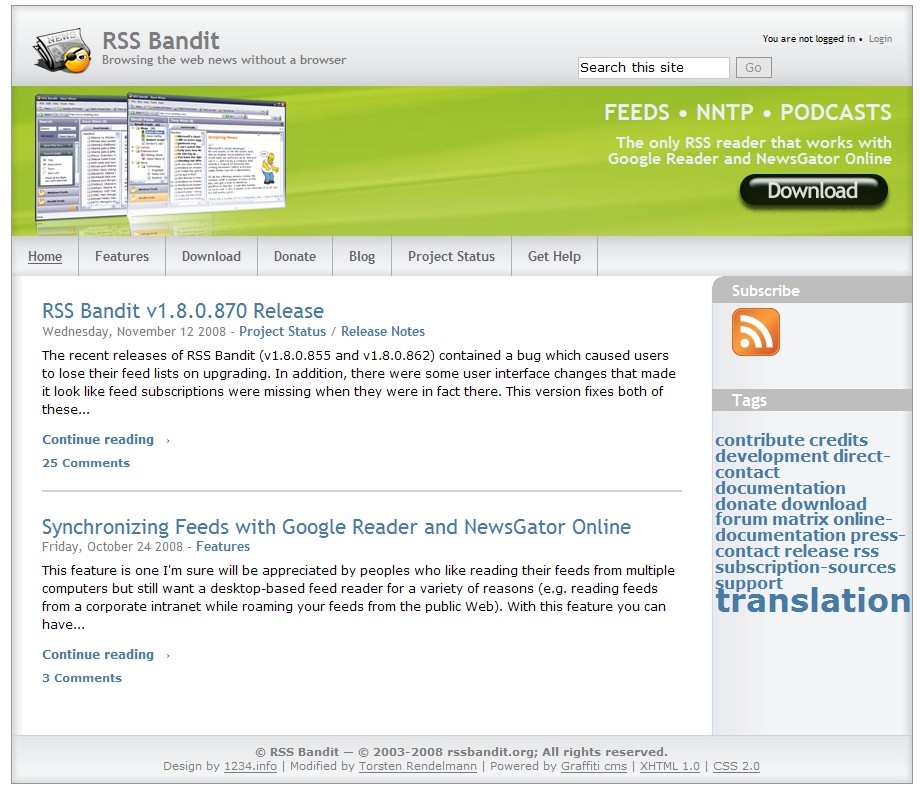Click the Features category link under Synchronizing Feeds
This screenshot has height=789, width=920.
pos(223,547)
